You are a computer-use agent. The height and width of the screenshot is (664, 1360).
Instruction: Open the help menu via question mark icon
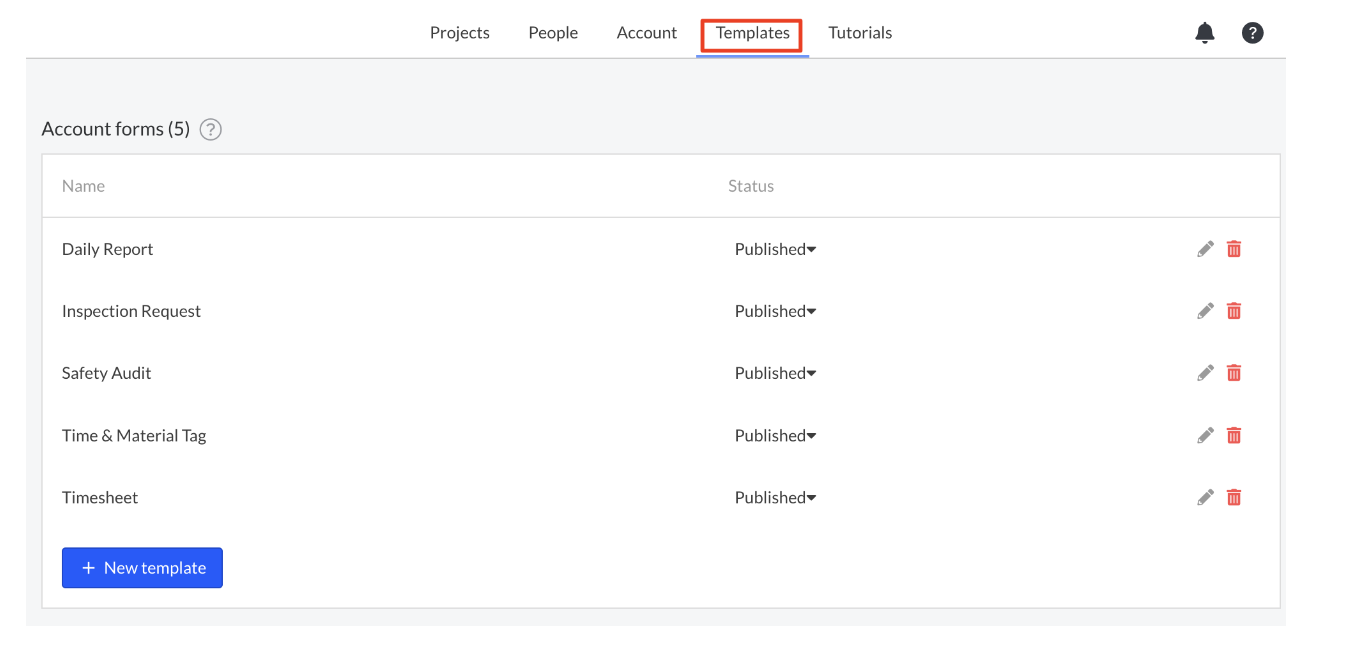point(1252,32)
